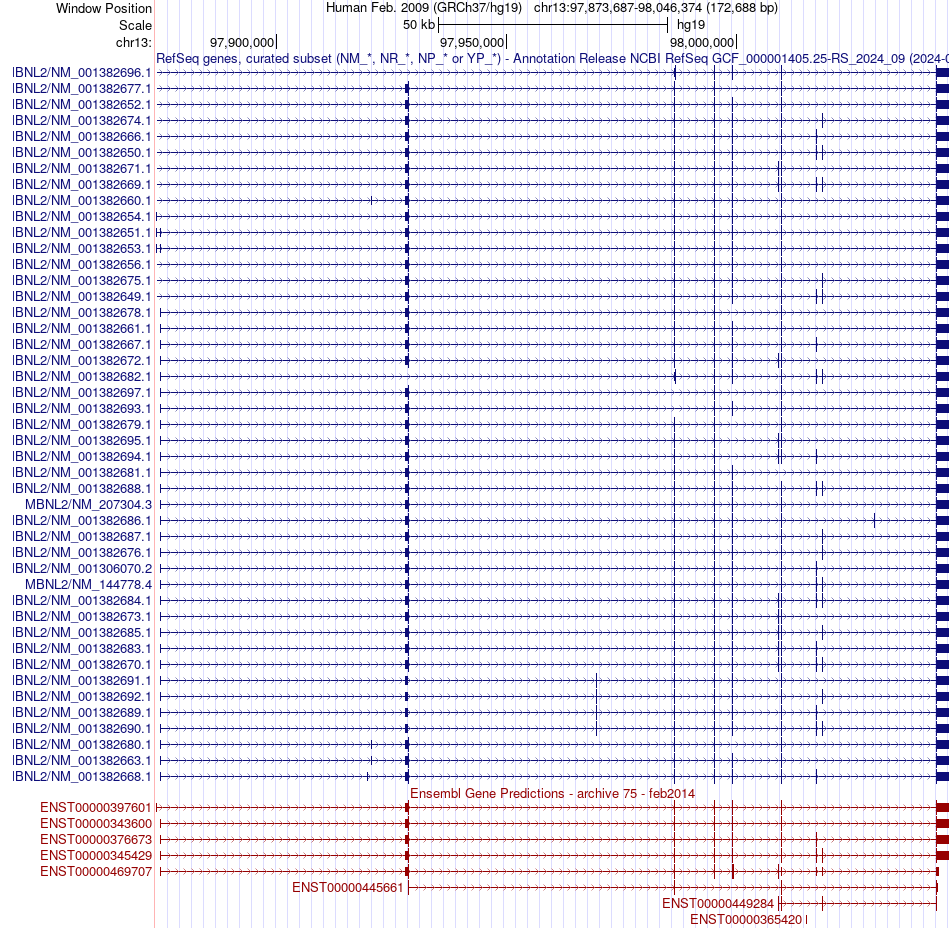This screenshot has height=928, width=950.
Task: Click the NM_001382678.1 transcript label
Action: 82,313
